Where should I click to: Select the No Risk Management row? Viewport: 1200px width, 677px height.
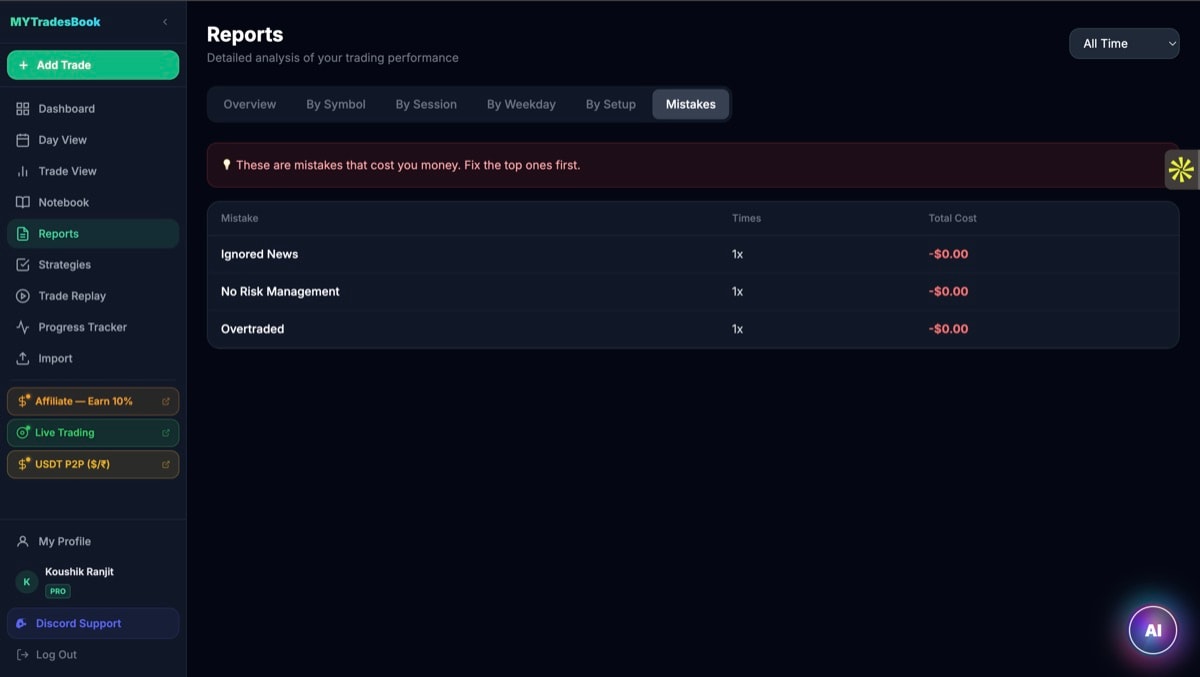pos(280,292)
